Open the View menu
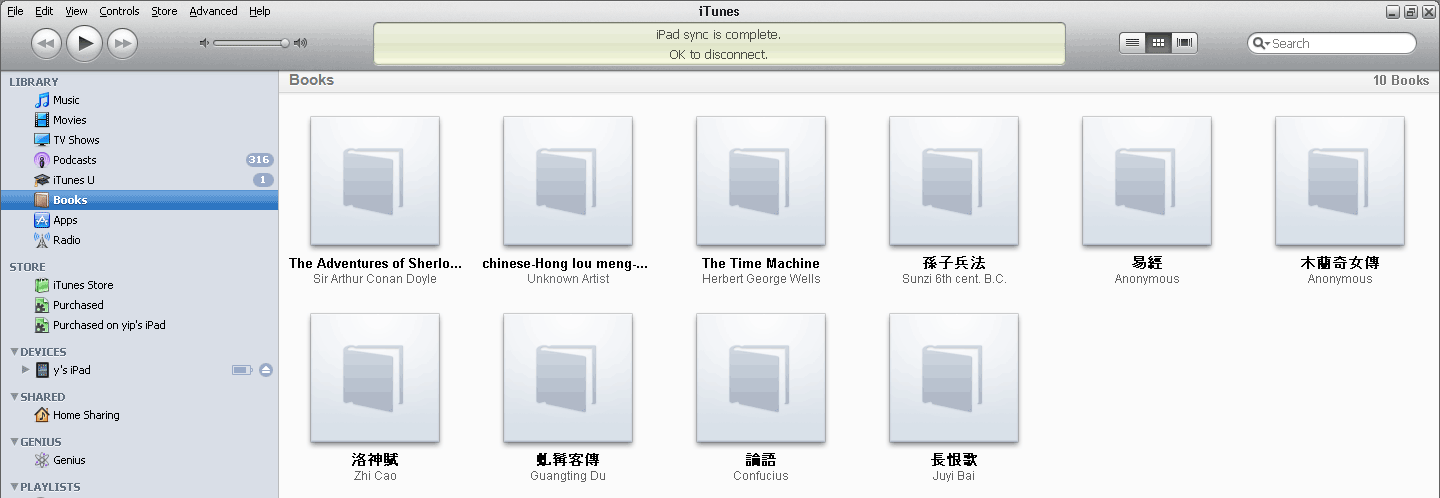 coord(76,11)
